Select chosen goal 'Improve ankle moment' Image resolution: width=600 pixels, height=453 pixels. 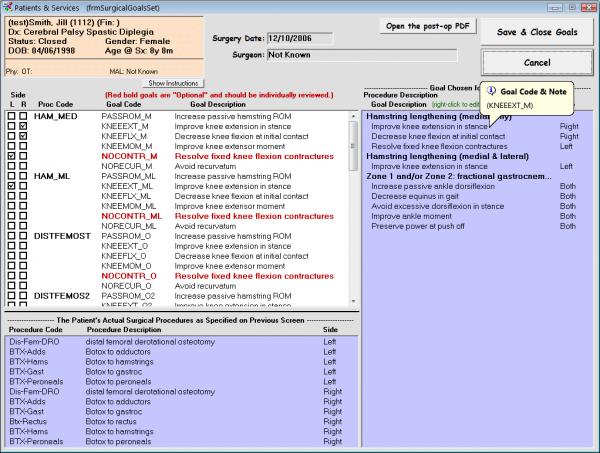(x=411, y=216)
